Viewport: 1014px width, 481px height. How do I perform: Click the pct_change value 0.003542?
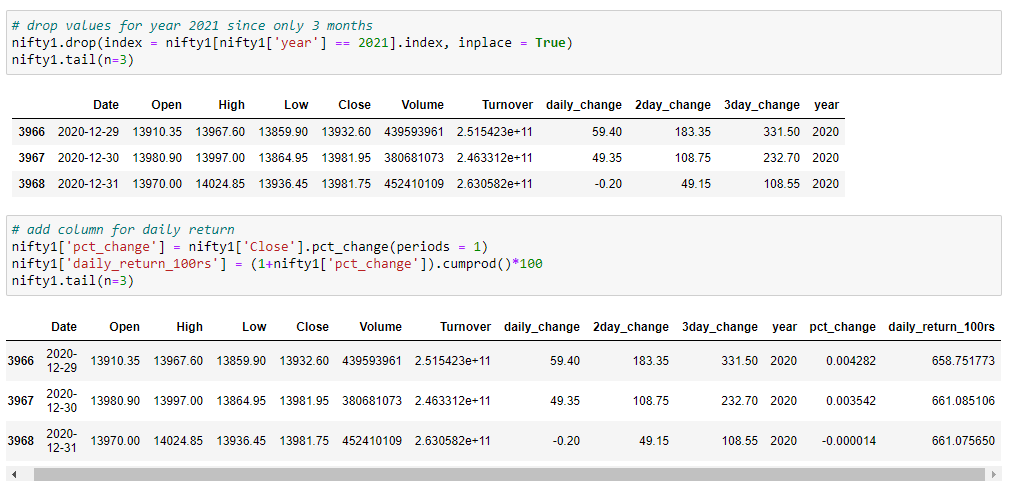[x=850, y=401]
